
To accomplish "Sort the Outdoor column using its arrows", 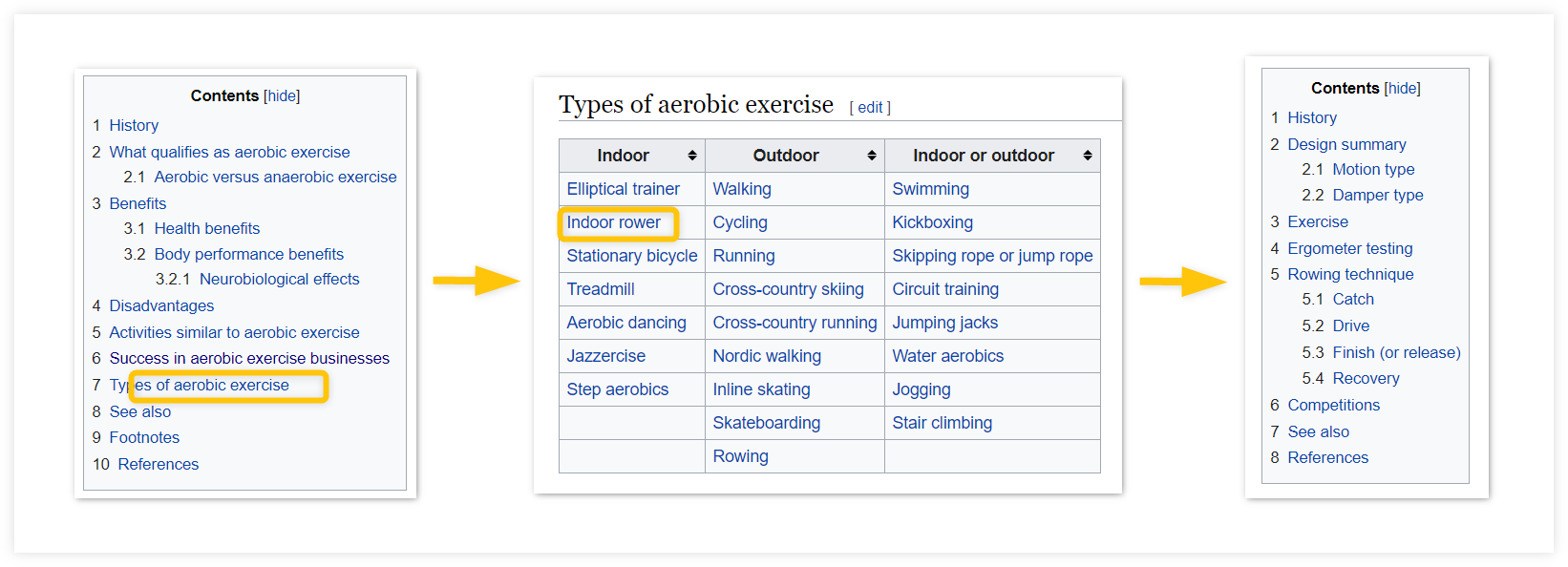I will pyautogui.click(x=872, y=156).
